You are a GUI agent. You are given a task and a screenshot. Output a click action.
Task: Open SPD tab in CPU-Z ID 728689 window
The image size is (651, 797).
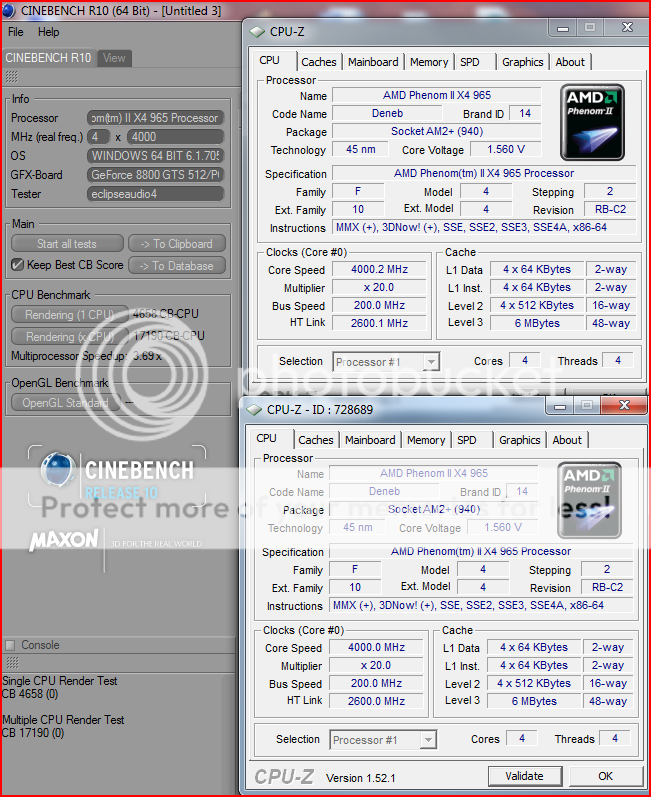coord(467,440)
